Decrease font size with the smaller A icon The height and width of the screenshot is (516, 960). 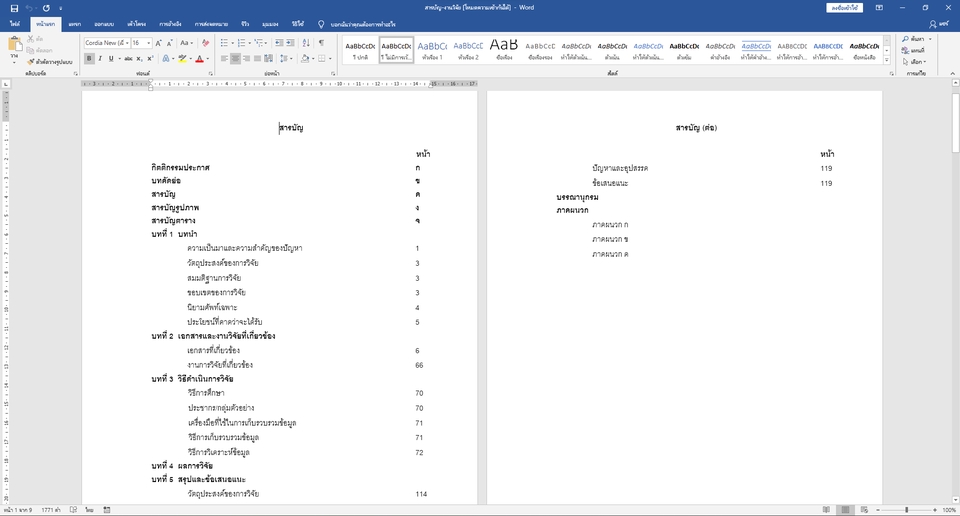pyautogui.click(x=169, y=43)
